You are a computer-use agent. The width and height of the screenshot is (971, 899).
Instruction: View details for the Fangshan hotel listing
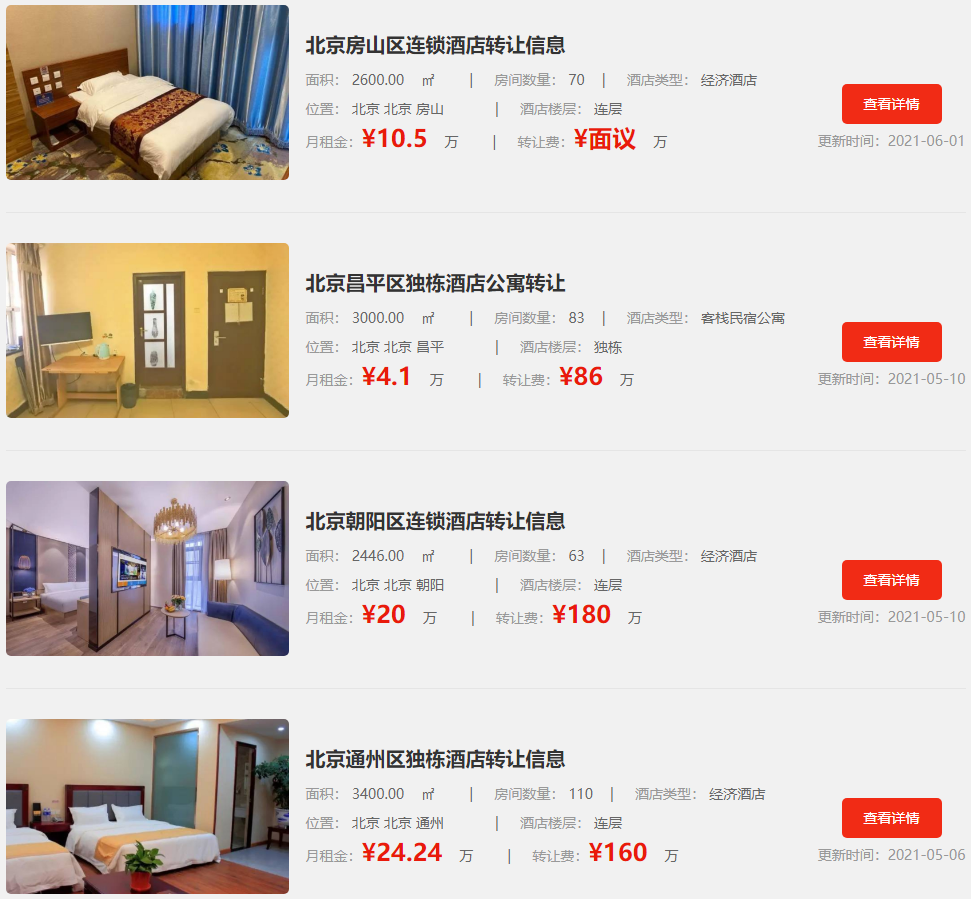(x=892, y=104)
